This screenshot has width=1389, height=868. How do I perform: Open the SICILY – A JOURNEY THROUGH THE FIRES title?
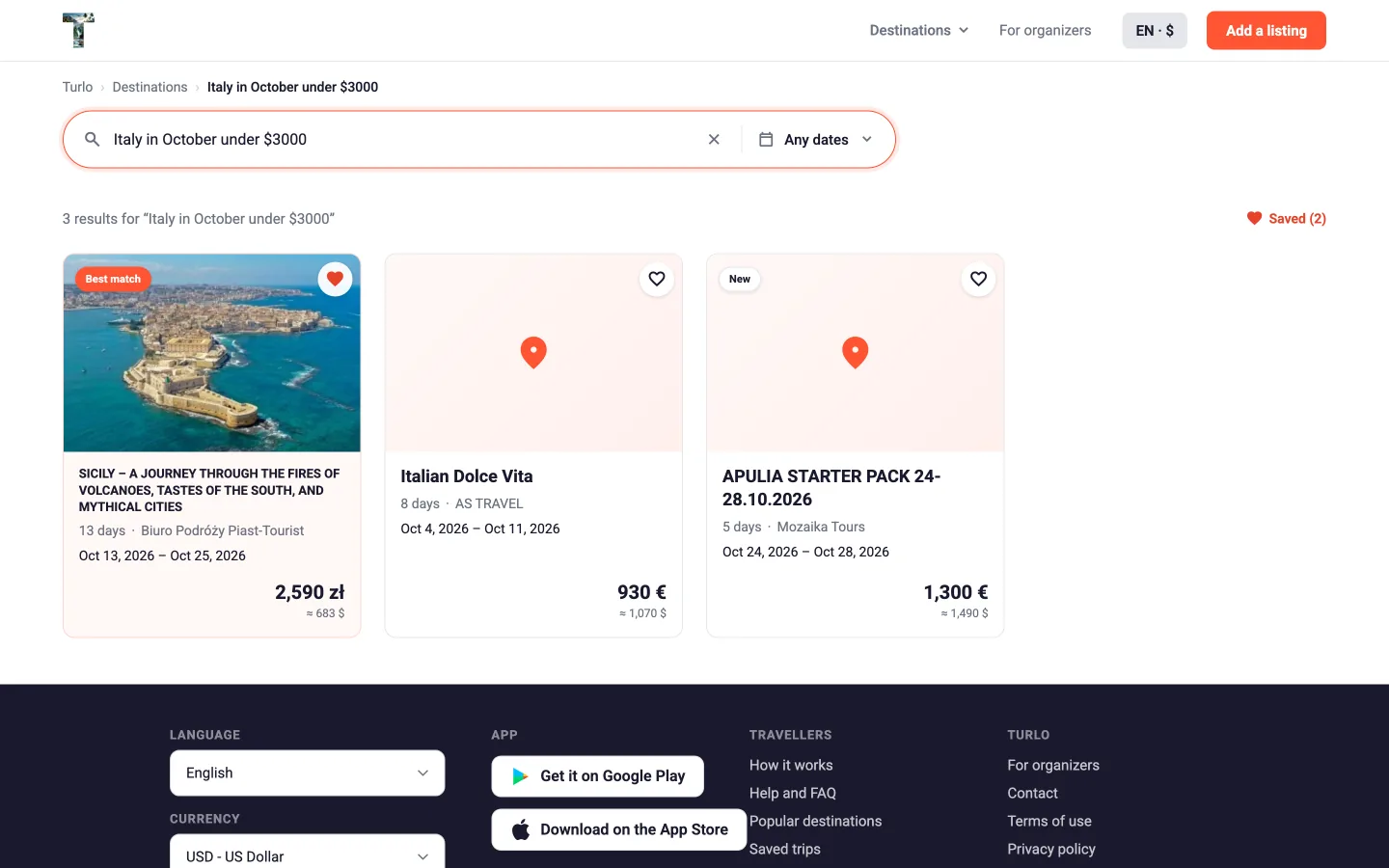(209, 490)
